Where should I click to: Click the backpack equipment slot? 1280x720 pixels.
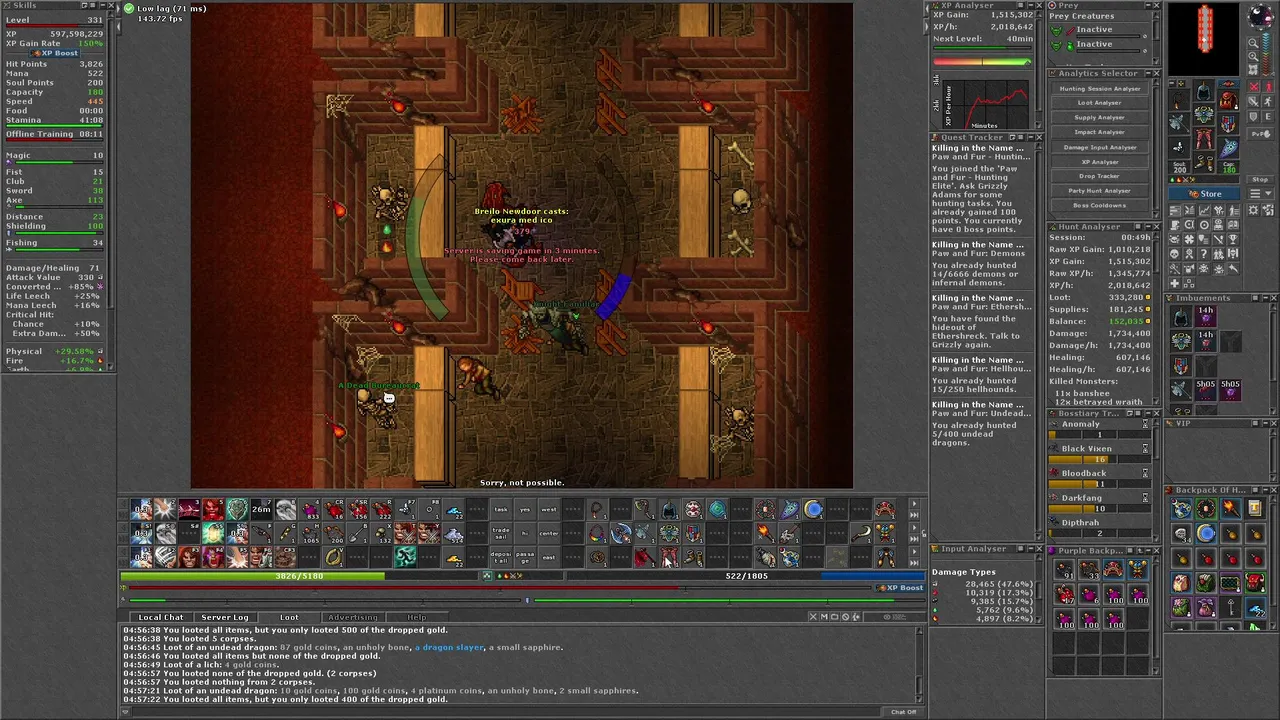point(1229,100)
